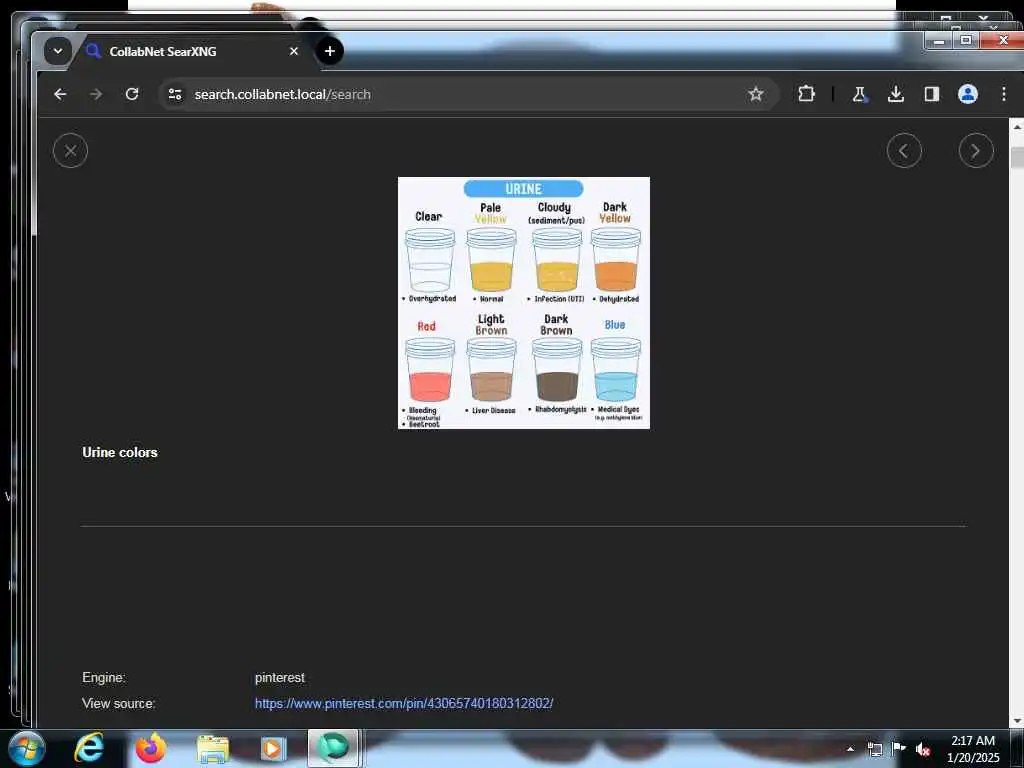Toggle the browser side panel
The image size is (1024, 768).
(x=932, y=94)
